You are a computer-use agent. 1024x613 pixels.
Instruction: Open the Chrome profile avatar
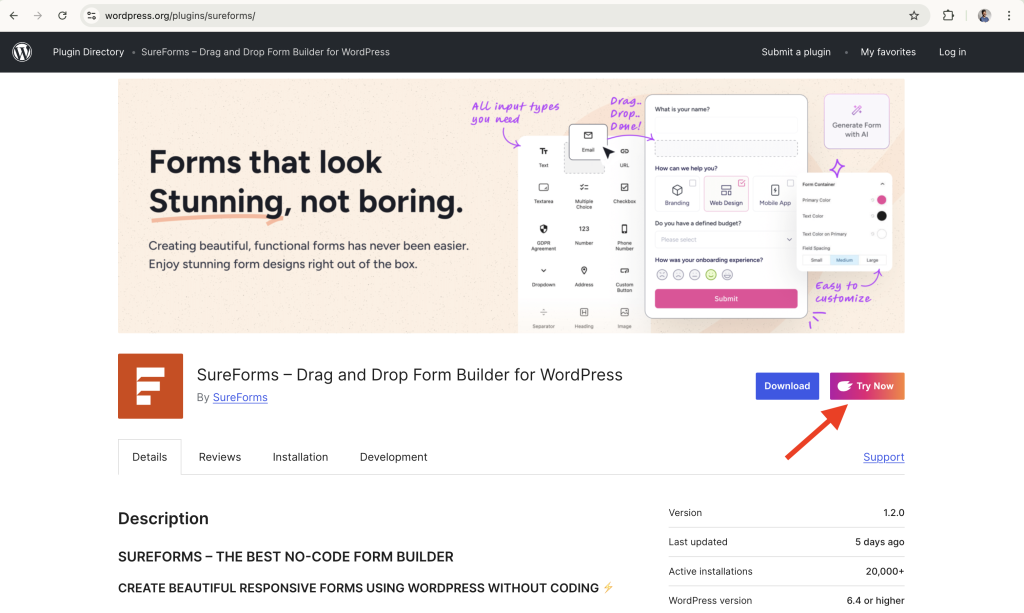(984, 16)
